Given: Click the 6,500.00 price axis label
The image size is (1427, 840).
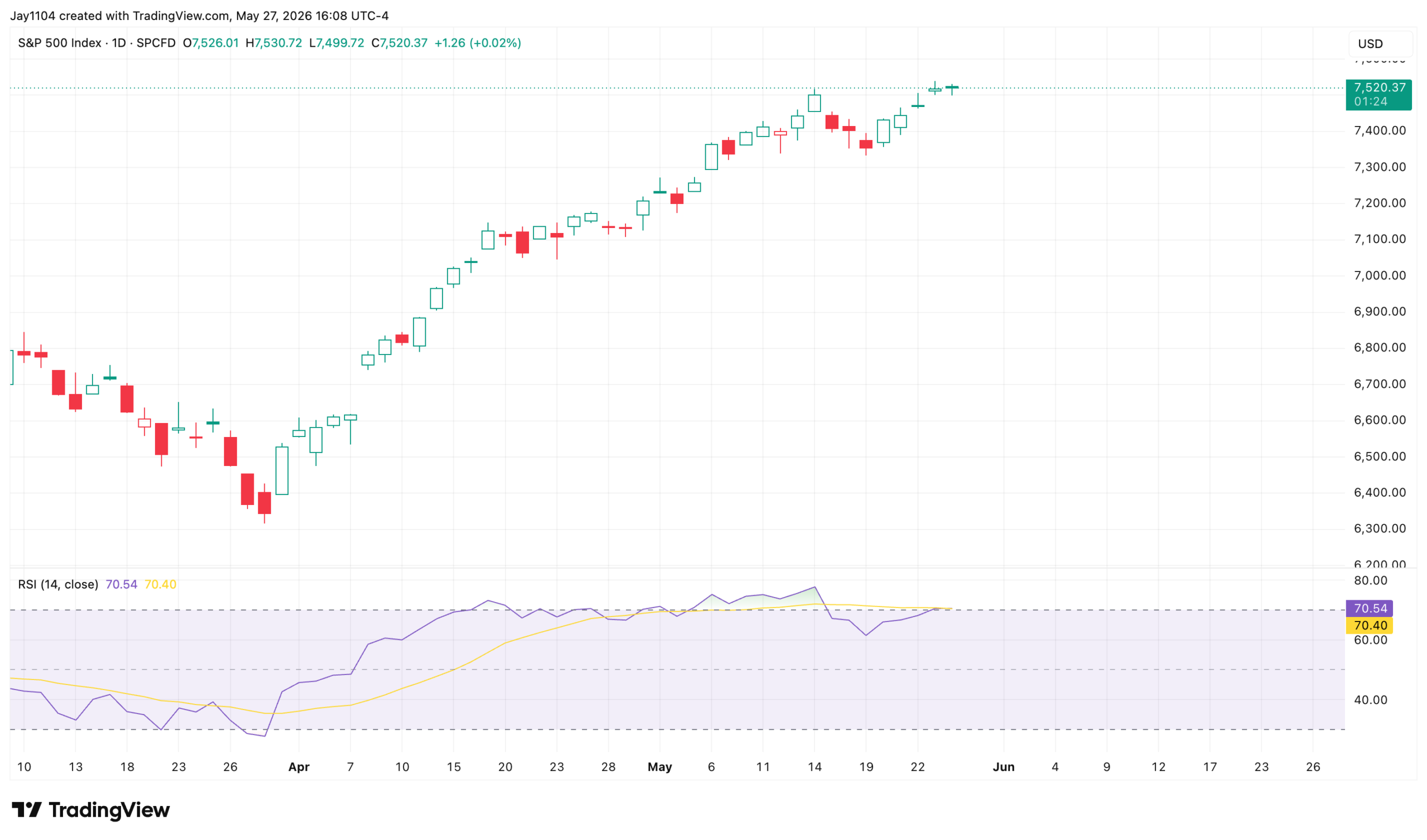Looking at the screenshot, I should pos(1380,457).
